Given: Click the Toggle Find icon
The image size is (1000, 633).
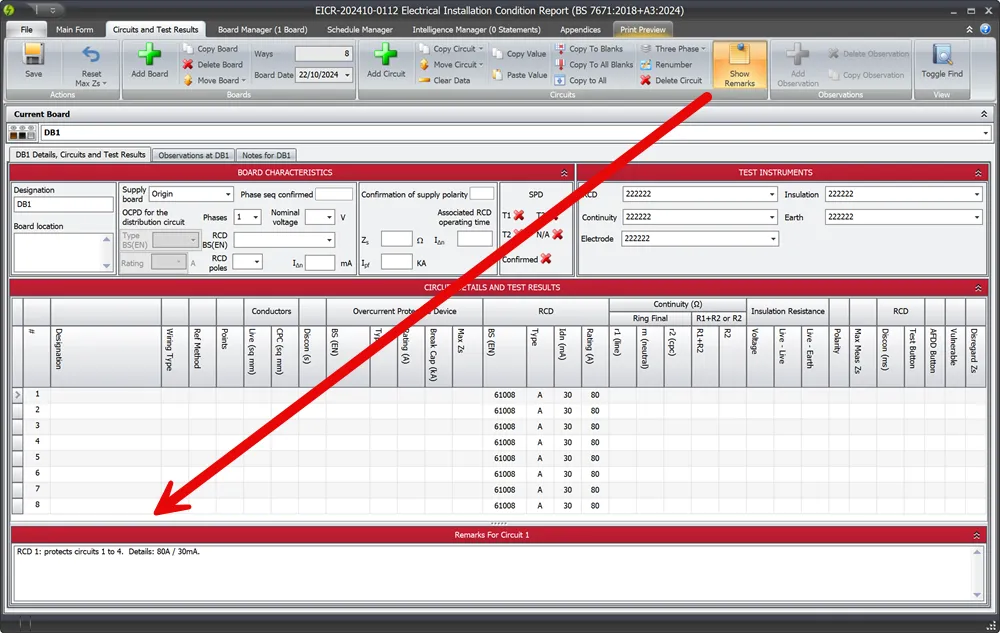Looking at the screenshot, I should click(x=941, y=56).
